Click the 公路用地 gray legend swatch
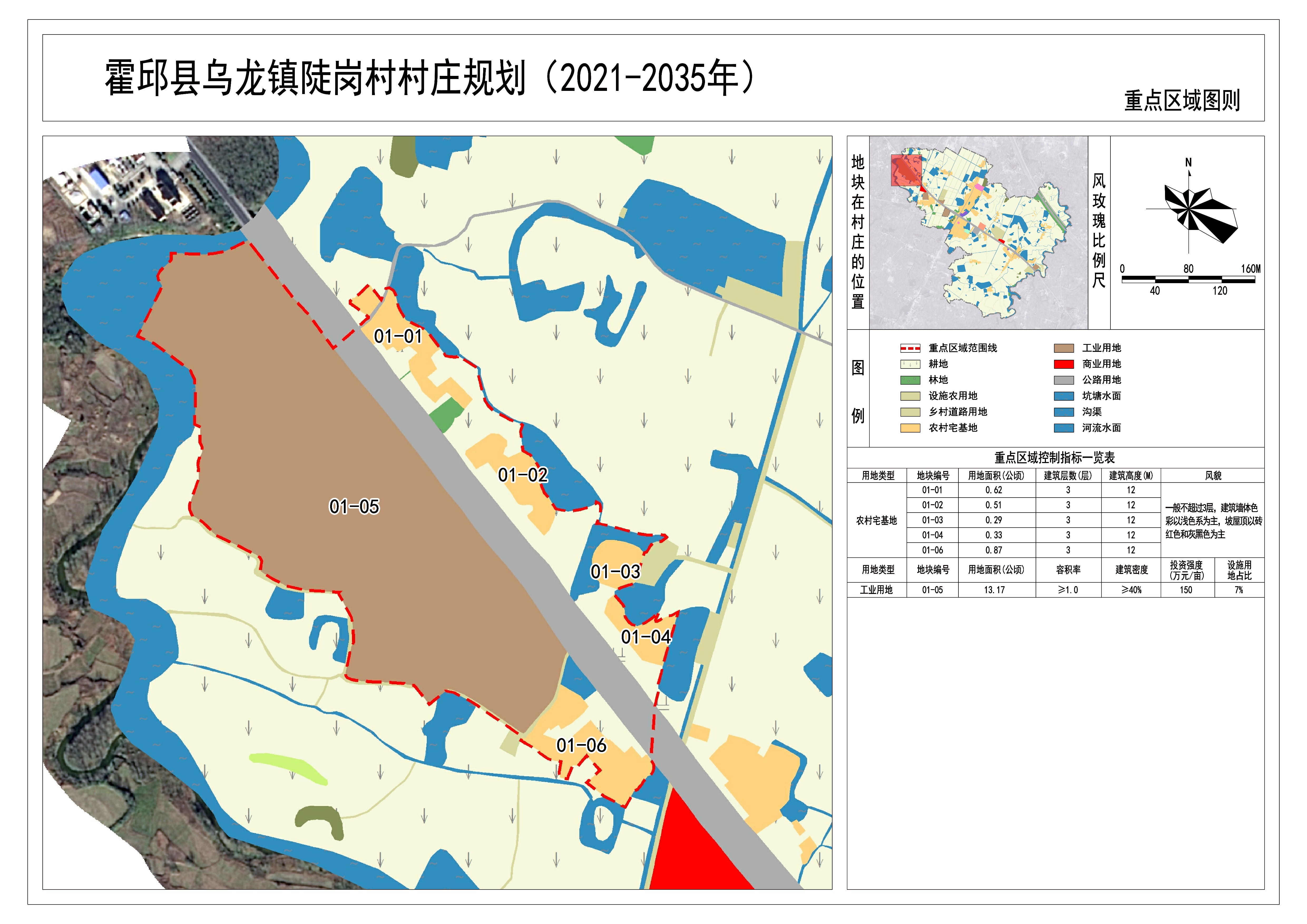 pos(1063,380)
